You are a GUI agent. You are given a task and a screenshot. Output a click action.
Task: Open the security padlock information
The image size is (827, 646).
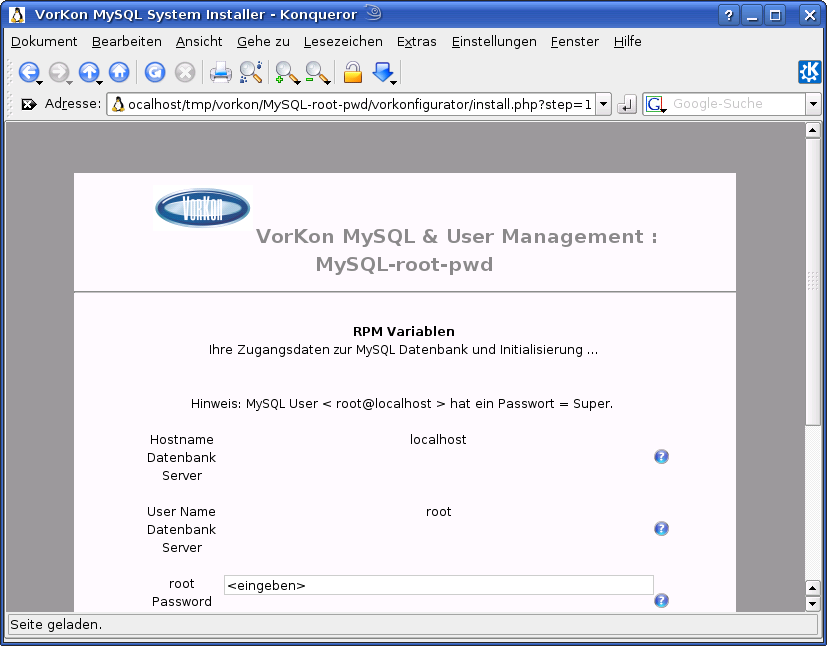(352, 72)
